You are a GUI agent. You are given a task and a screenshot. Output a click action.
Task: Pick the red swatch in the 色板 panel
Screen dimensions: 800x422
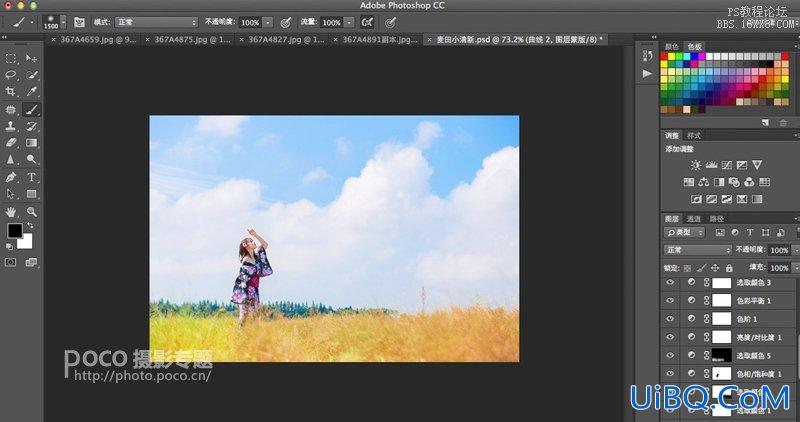[664, 57]
